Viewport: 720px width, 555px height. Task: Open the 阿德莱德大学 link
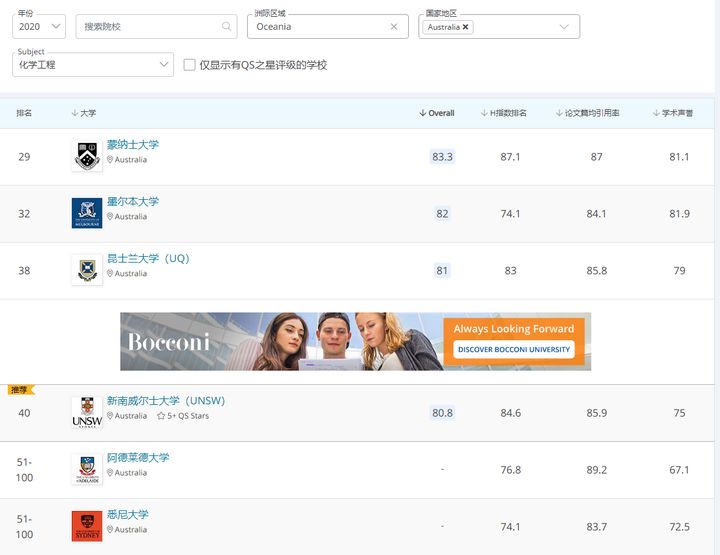[138, 458]
